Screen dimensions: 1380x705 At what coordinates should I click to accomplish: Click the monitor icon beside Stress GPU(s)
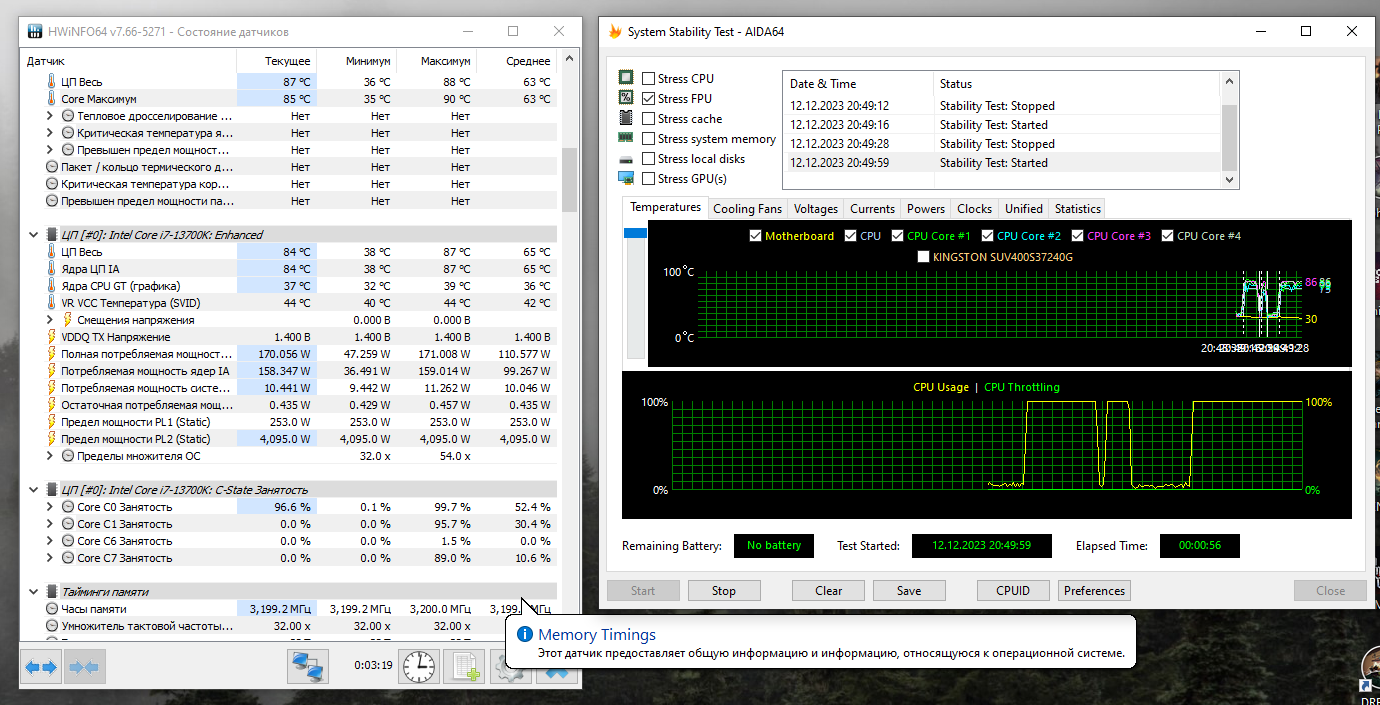coord(626,179)
